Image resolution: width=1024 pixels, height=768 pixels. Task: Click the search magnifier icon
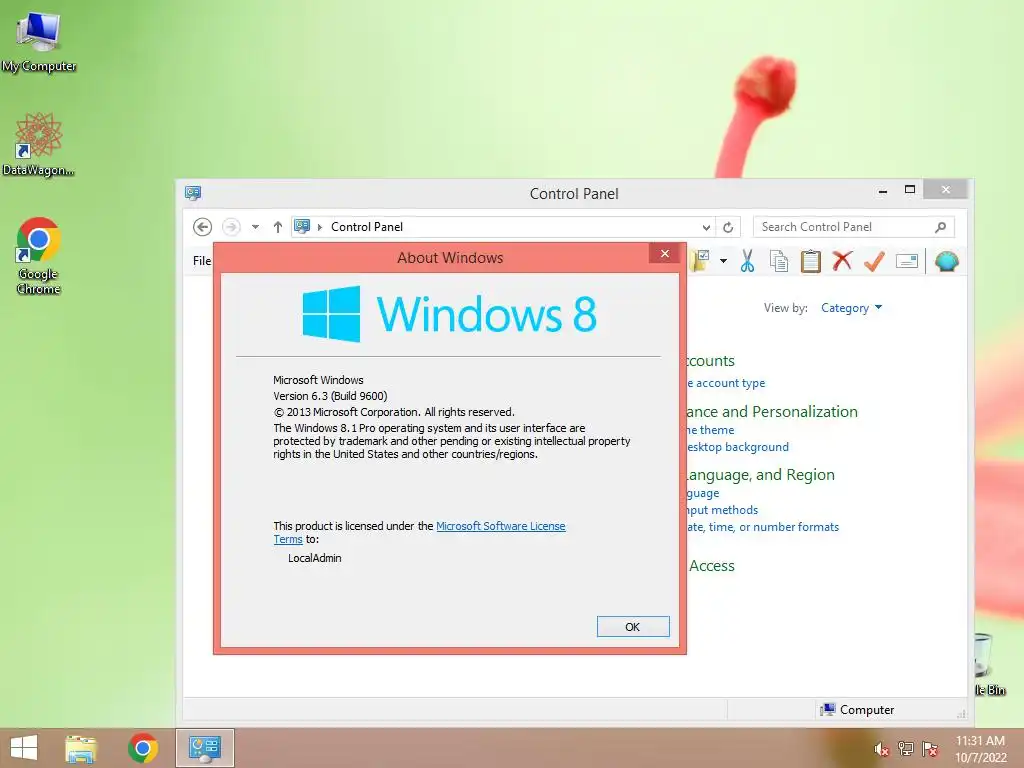click(x=940, y=227)
